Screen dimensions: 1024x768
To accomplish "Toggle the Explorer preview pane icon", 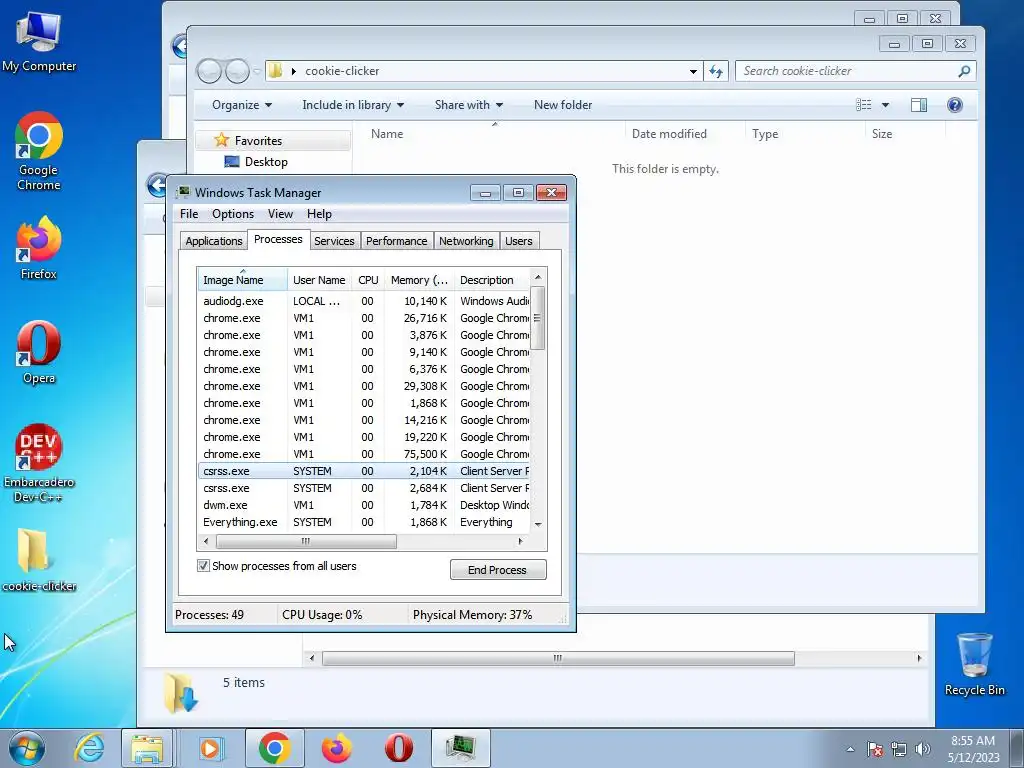I will (x=919, y=105).
